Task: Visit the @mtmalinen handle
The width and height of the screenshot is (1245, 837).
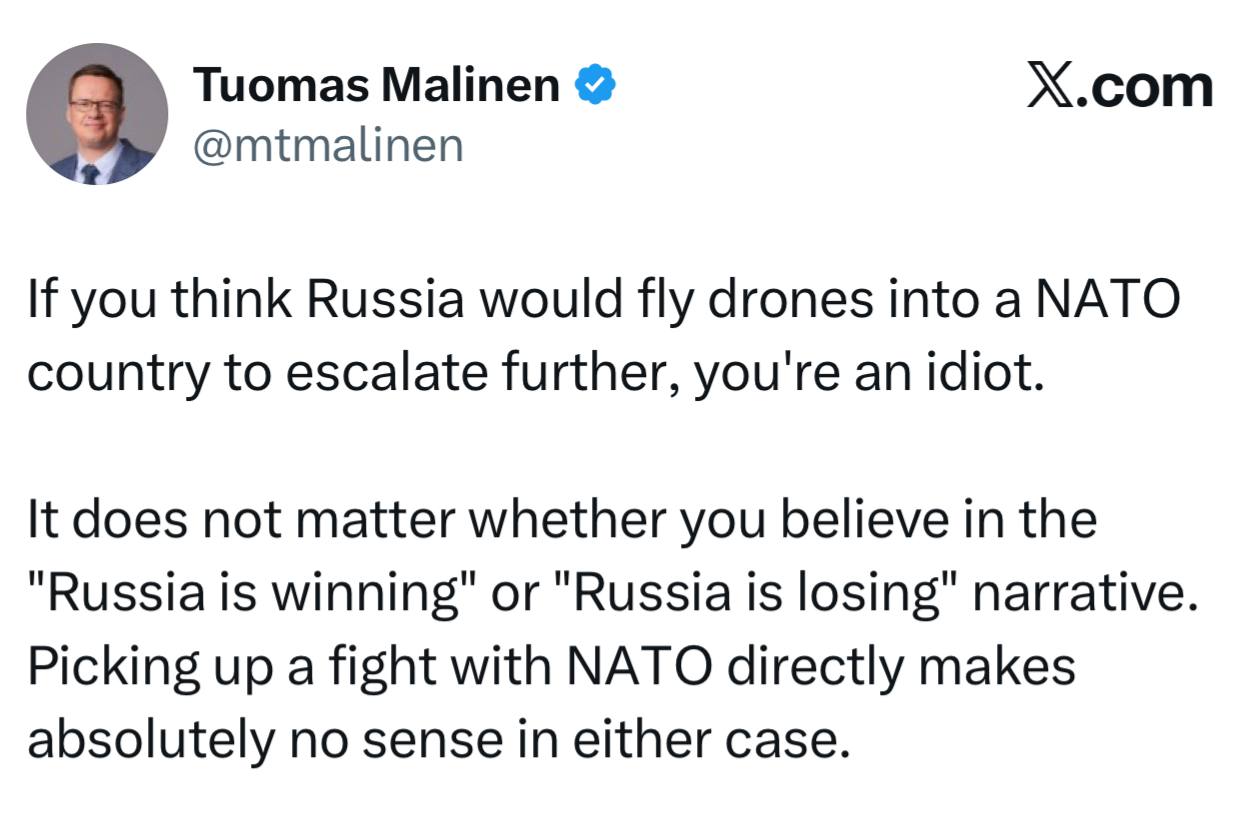Action: (x=327, y=147)
